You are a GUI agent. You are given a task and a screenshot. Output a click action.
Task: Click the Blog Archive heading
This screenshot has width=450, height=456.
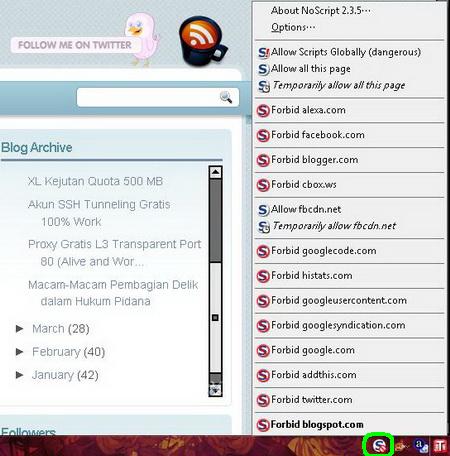pyautogui.click(x=37, y=148)
